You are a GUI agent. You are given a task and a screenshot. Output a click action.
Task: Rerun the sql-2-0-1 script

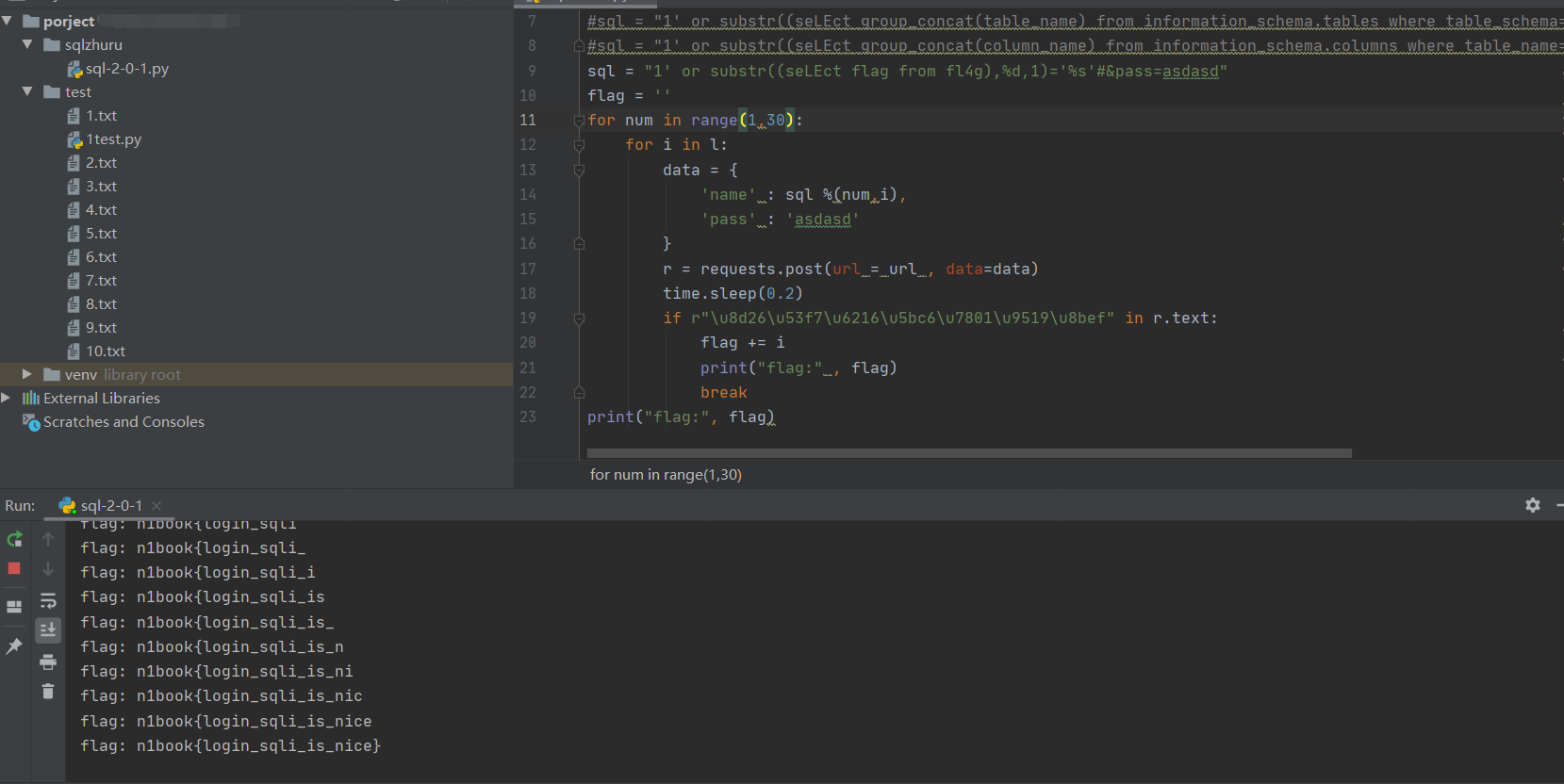(x=14, y=540)
